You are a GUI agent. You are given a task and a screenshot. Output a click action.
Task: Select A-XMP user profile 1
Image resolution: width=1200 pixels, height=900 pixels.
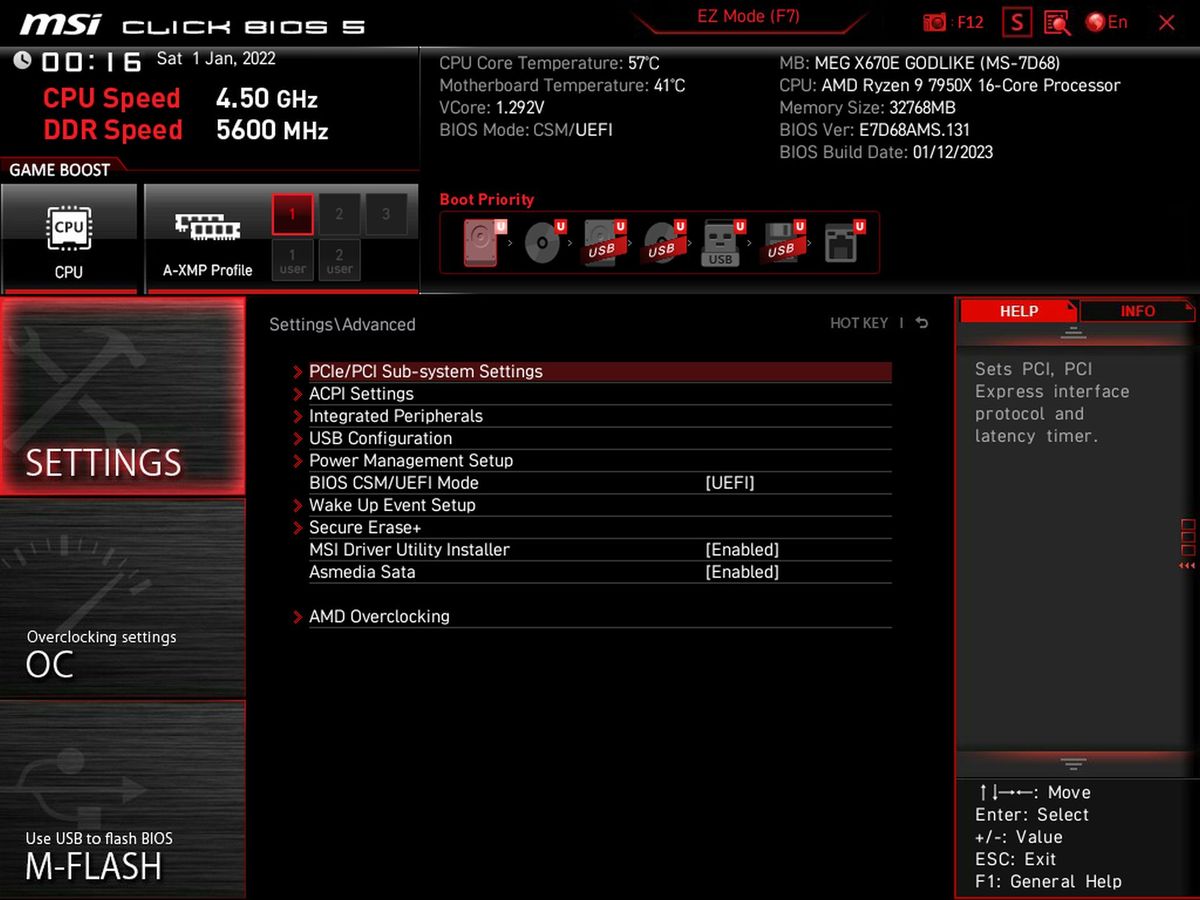[293, 260]
